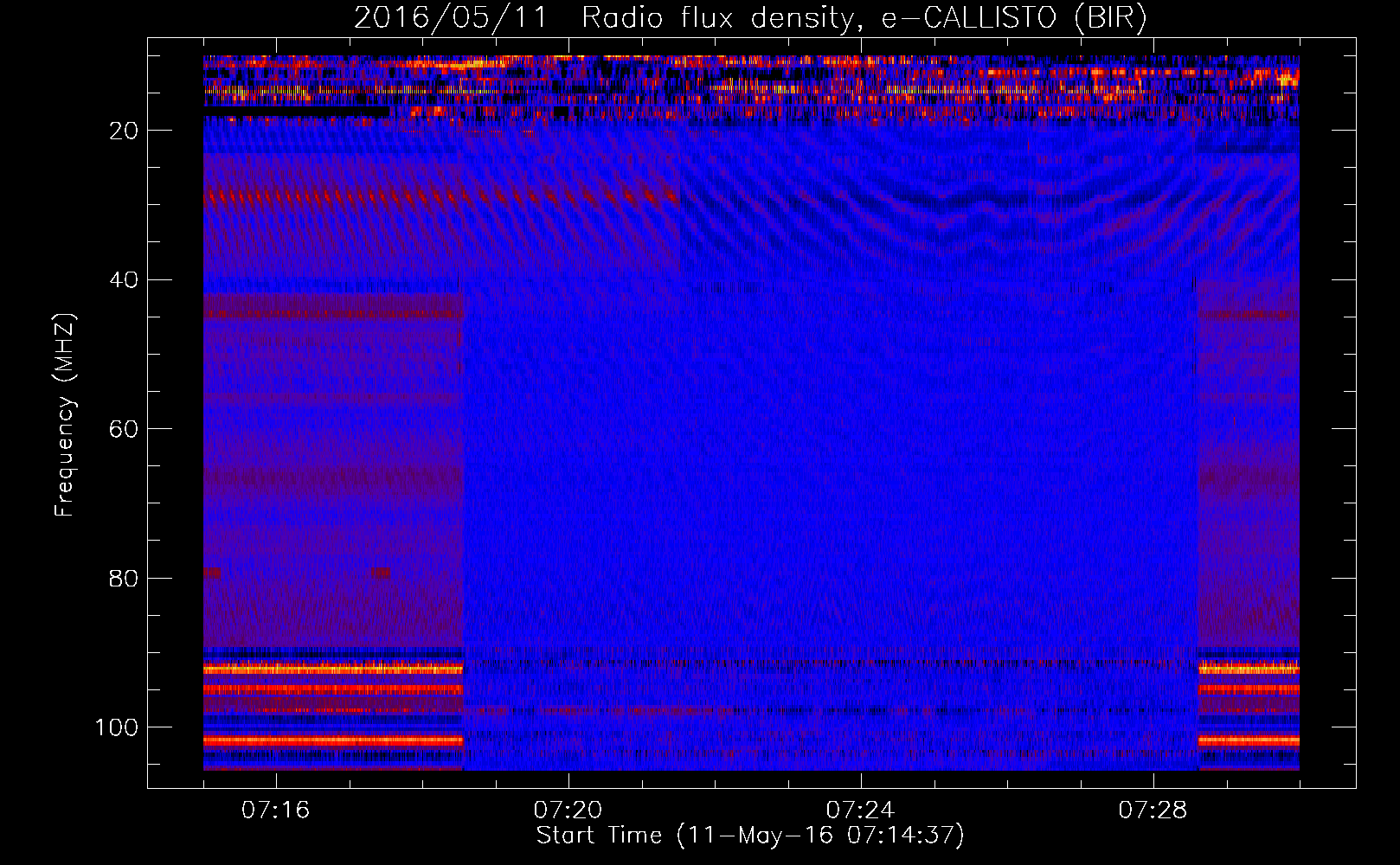Click the 07:16 time tick label
The width and height of the screenshot is (1400, 865).
275,810
